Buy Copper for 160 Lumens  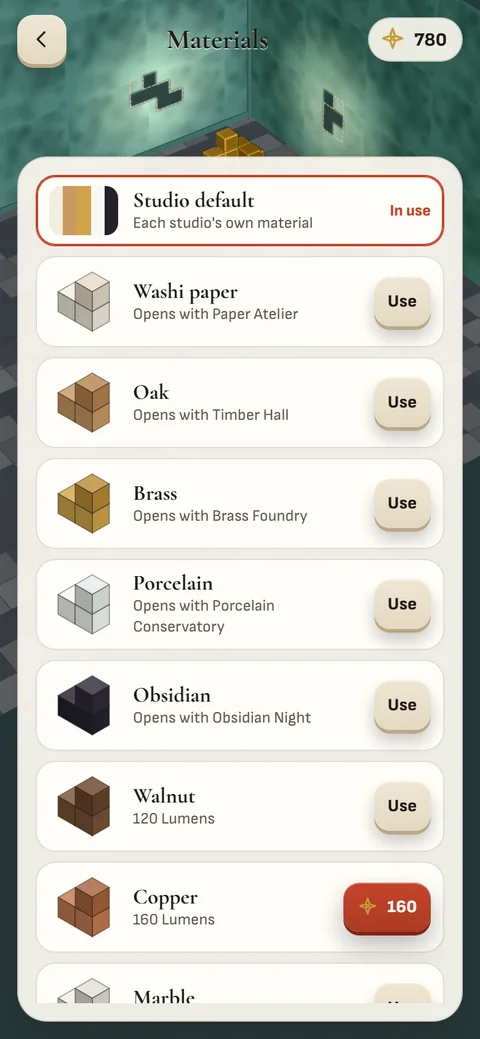point(387,906)
